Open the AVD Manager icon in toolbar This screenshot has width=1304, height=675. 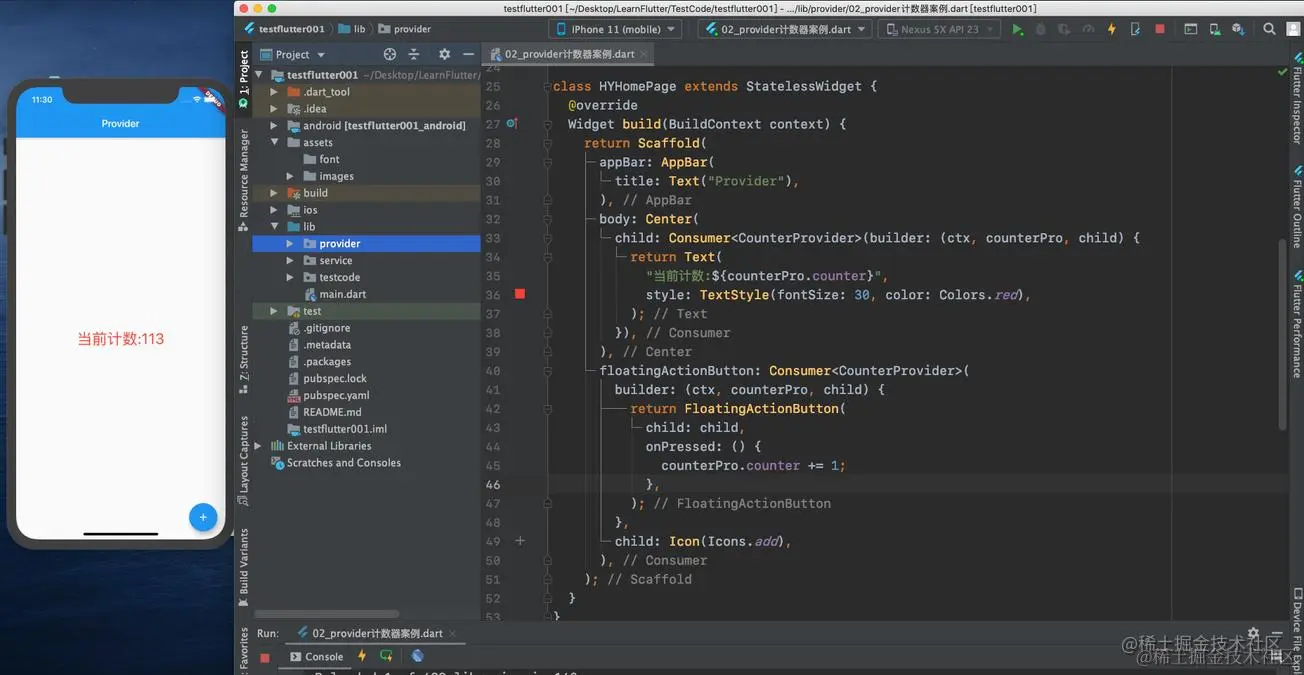[x=1215, y=29]
